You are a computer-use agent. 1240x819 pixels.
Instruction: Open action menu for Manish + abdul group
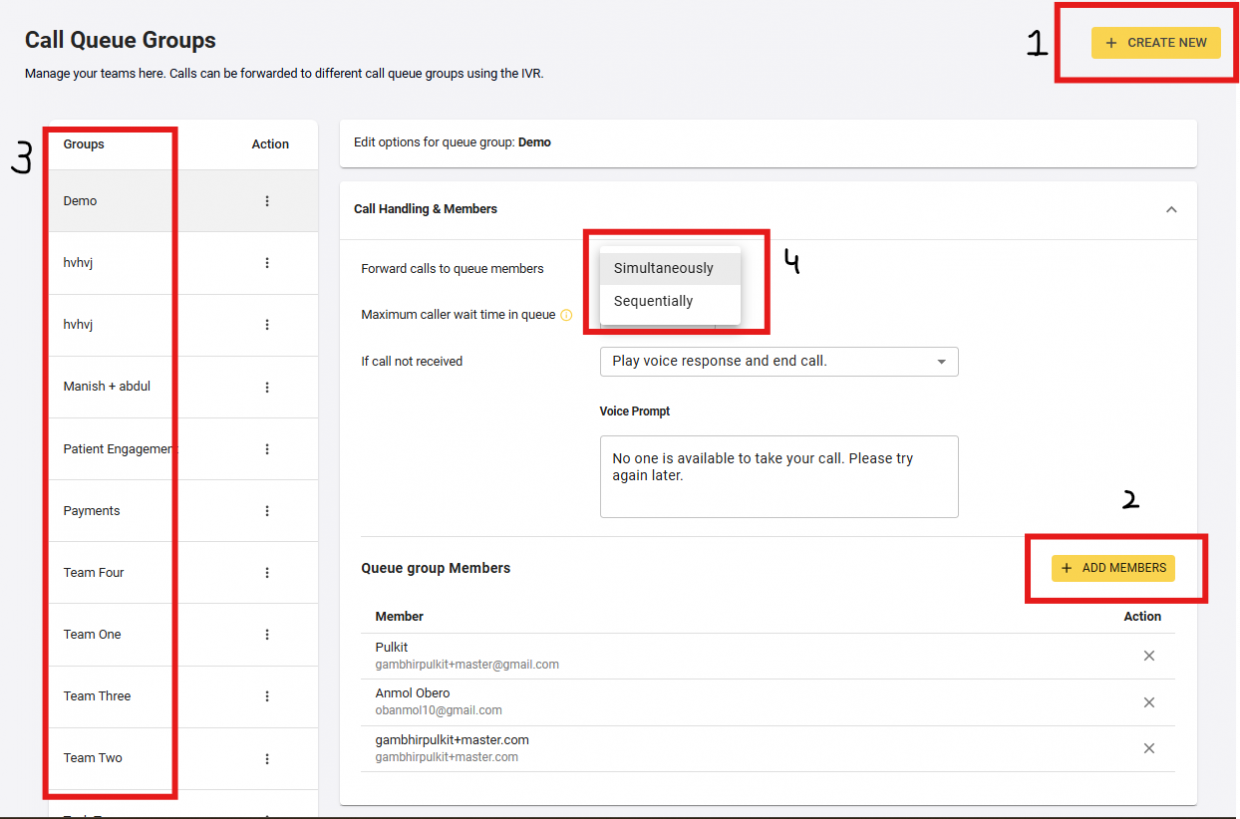(267, 387)
